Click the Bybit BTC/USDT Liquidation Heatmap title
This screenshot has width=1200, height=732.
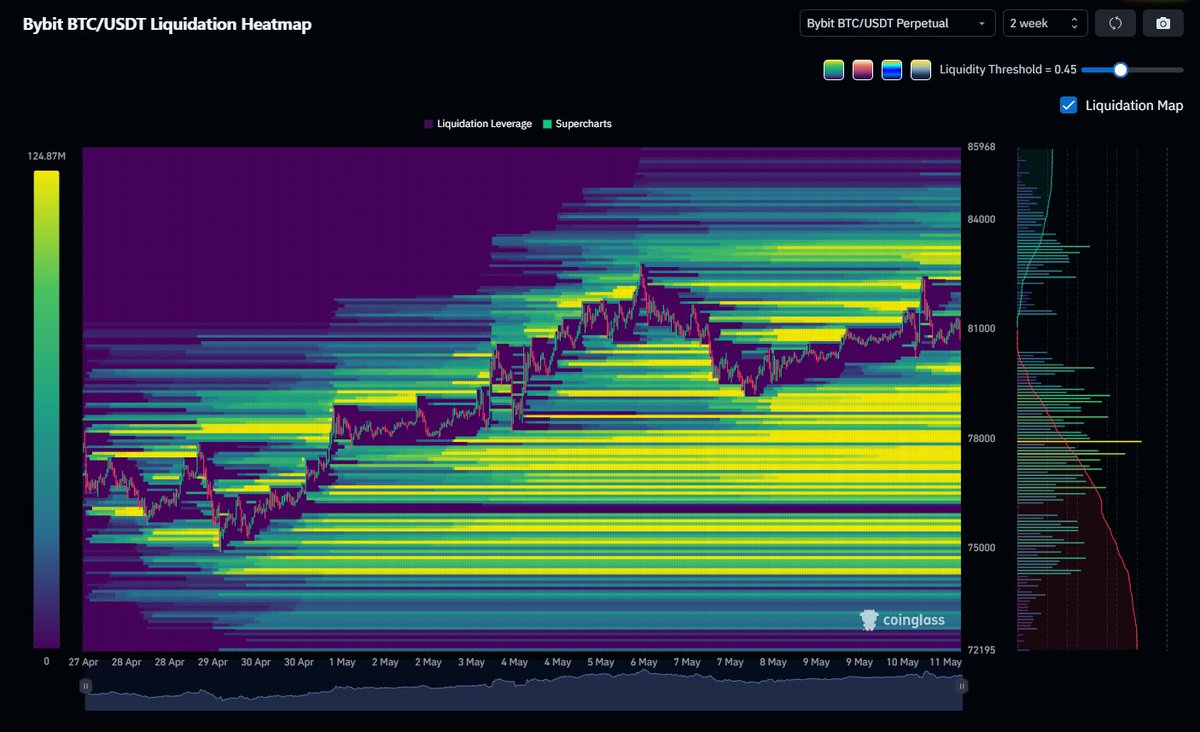[167, 24]
